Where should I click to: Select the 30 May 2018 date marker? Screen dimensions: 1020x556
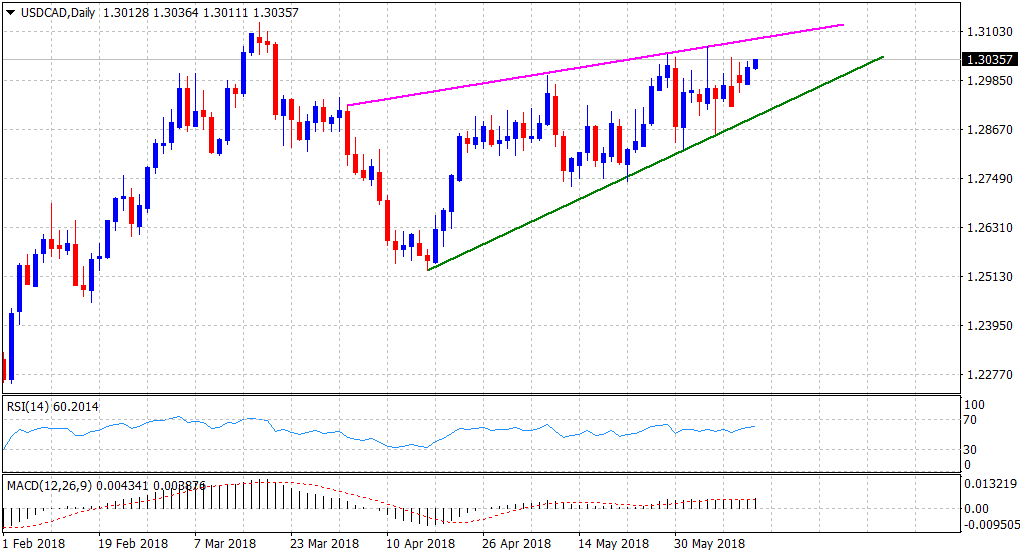pyautogui.click(x=707, y=544)
